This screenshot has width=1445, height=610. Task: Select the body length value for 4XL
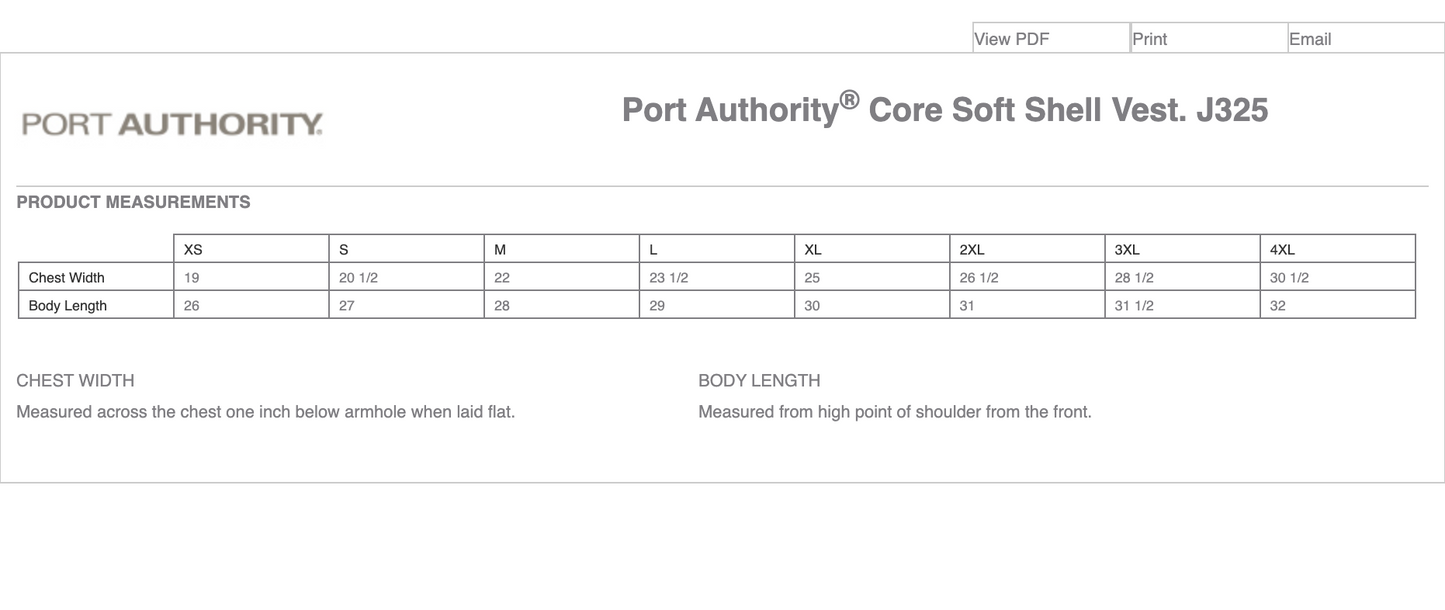click(x=1278, y=305)
